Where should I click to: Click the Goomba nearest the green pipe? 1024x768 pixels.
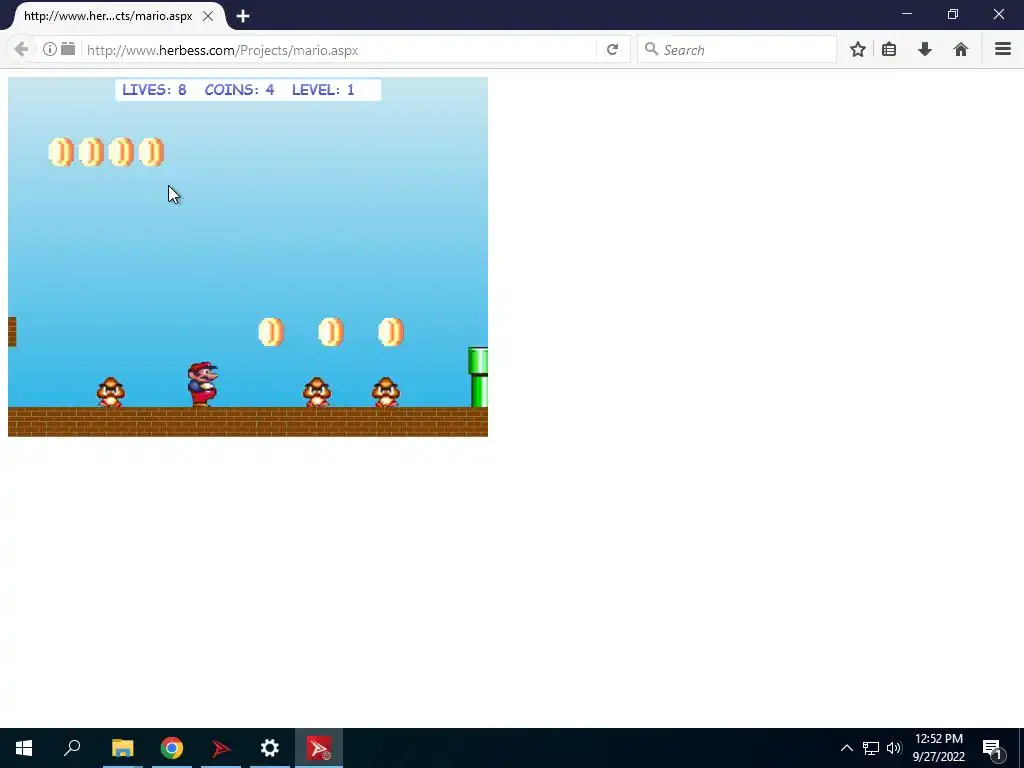pos(385,392)
